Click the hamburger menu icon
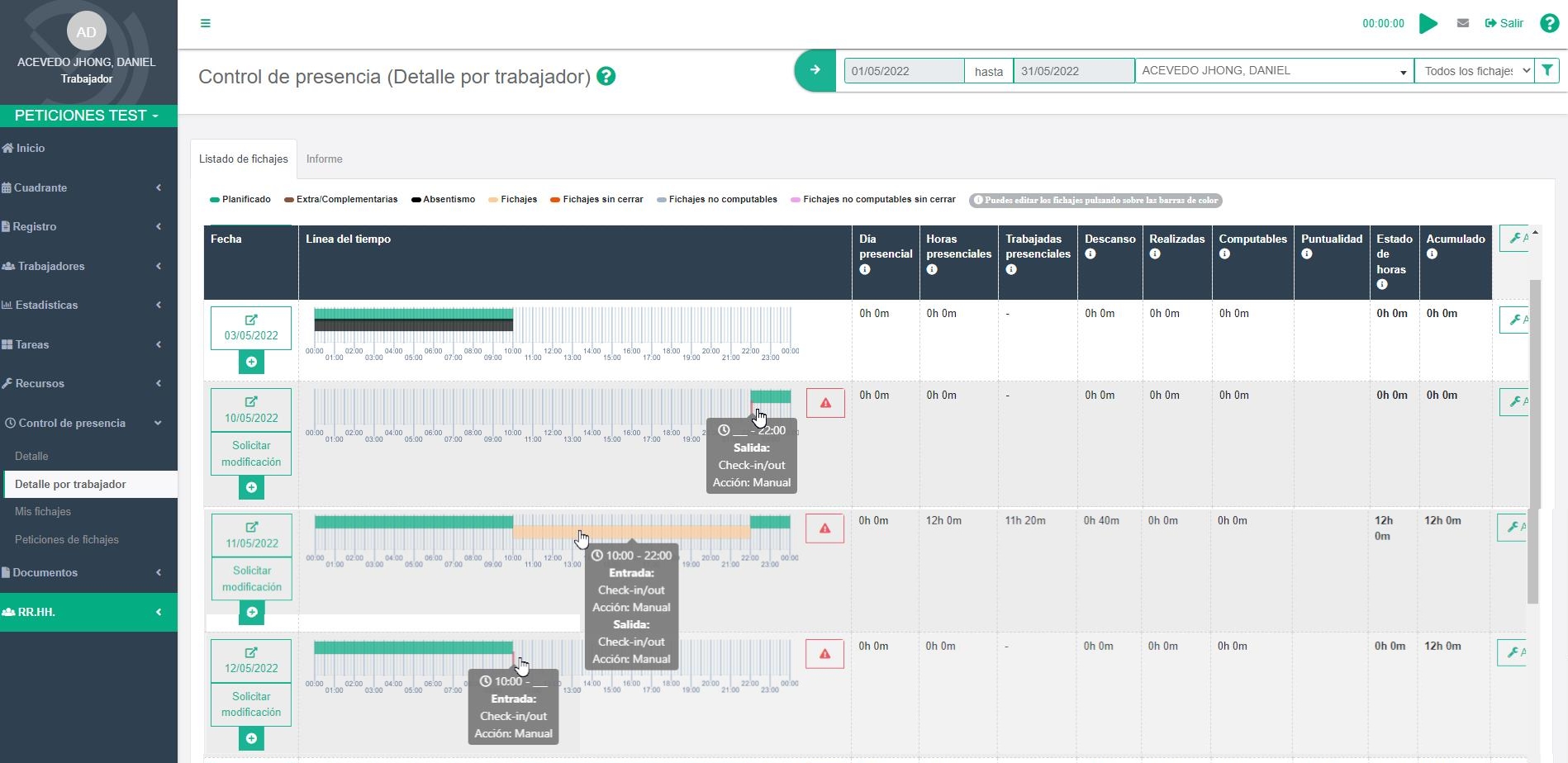This screenshot has width=1568, height=763. pyautogui.click(x=206, y=23)
